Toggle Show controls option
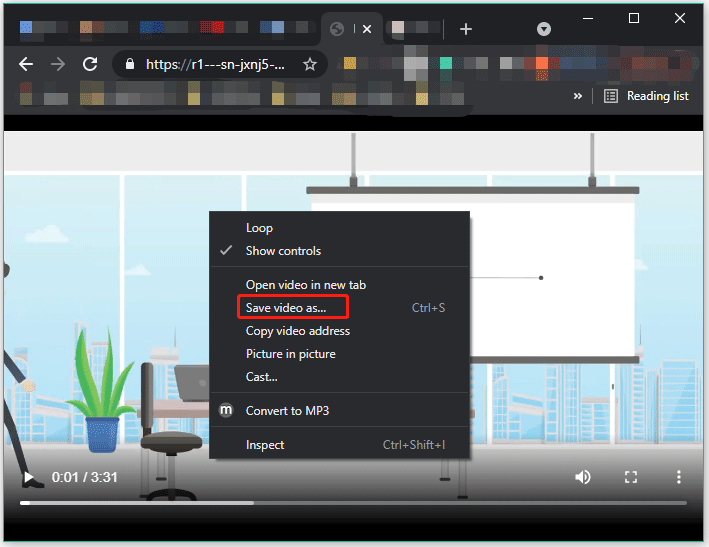The image size is (709, 547). coord(283,251)
